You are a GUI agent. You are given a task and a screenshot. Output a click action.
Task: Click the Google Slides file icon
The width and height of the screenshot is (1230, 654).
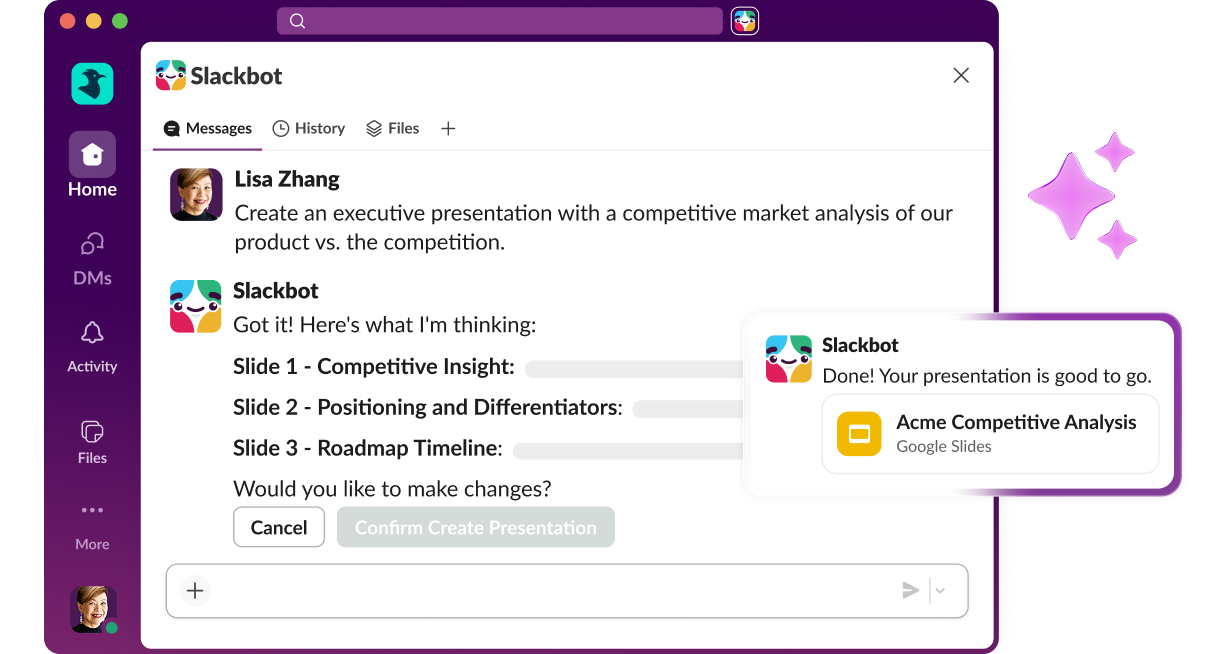(x=859, y=433)
